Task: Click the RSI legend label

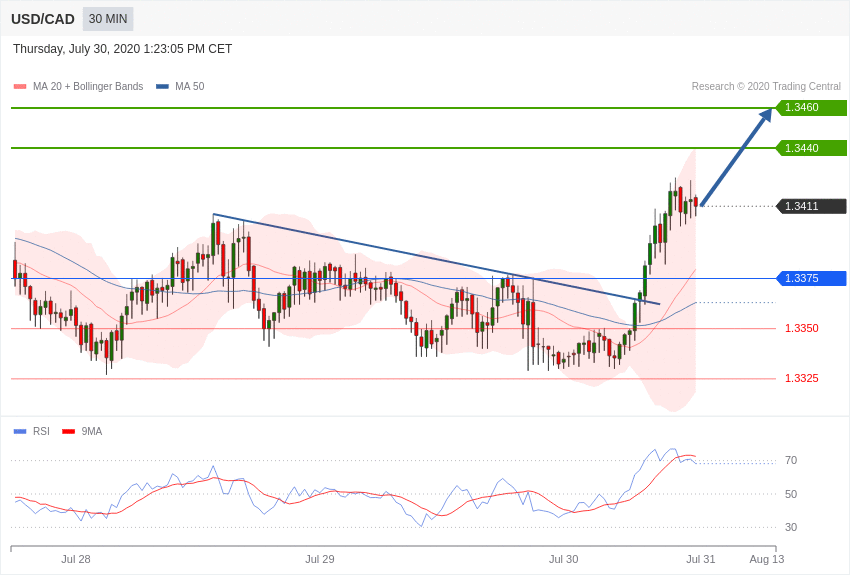Action: (41, 432)
